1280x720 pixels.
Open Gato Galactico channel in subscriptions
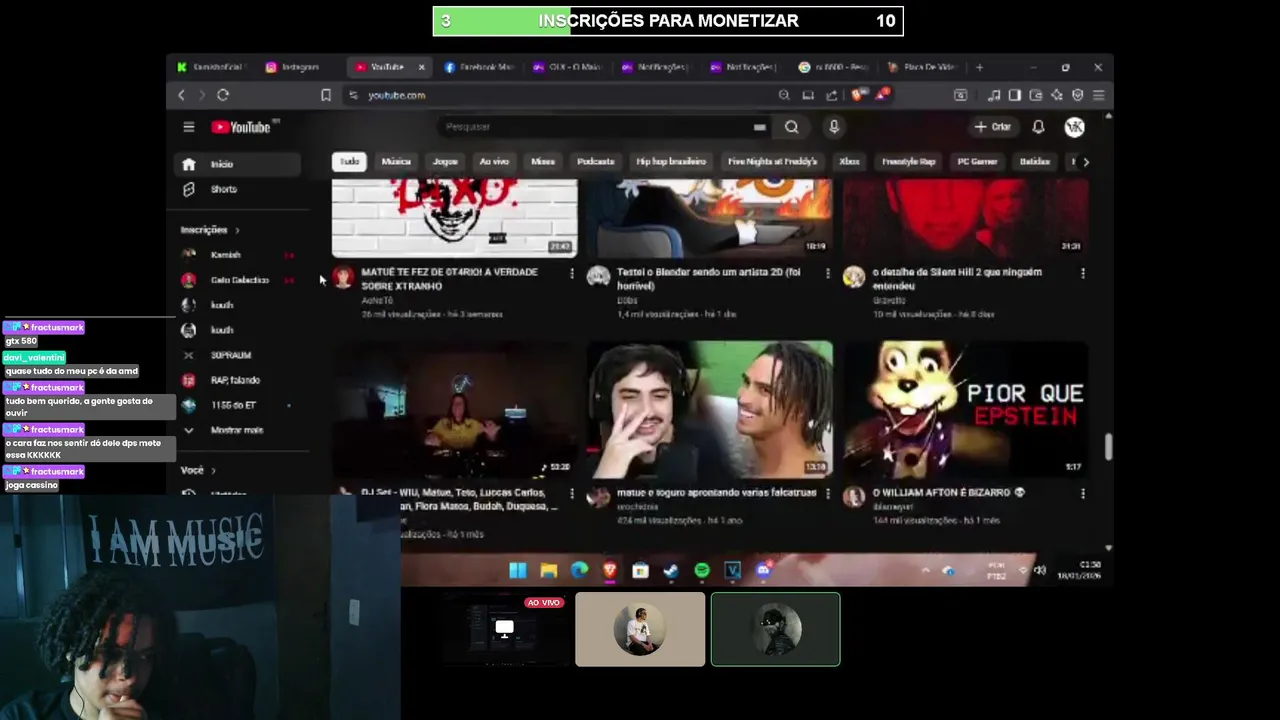point(237,280)
